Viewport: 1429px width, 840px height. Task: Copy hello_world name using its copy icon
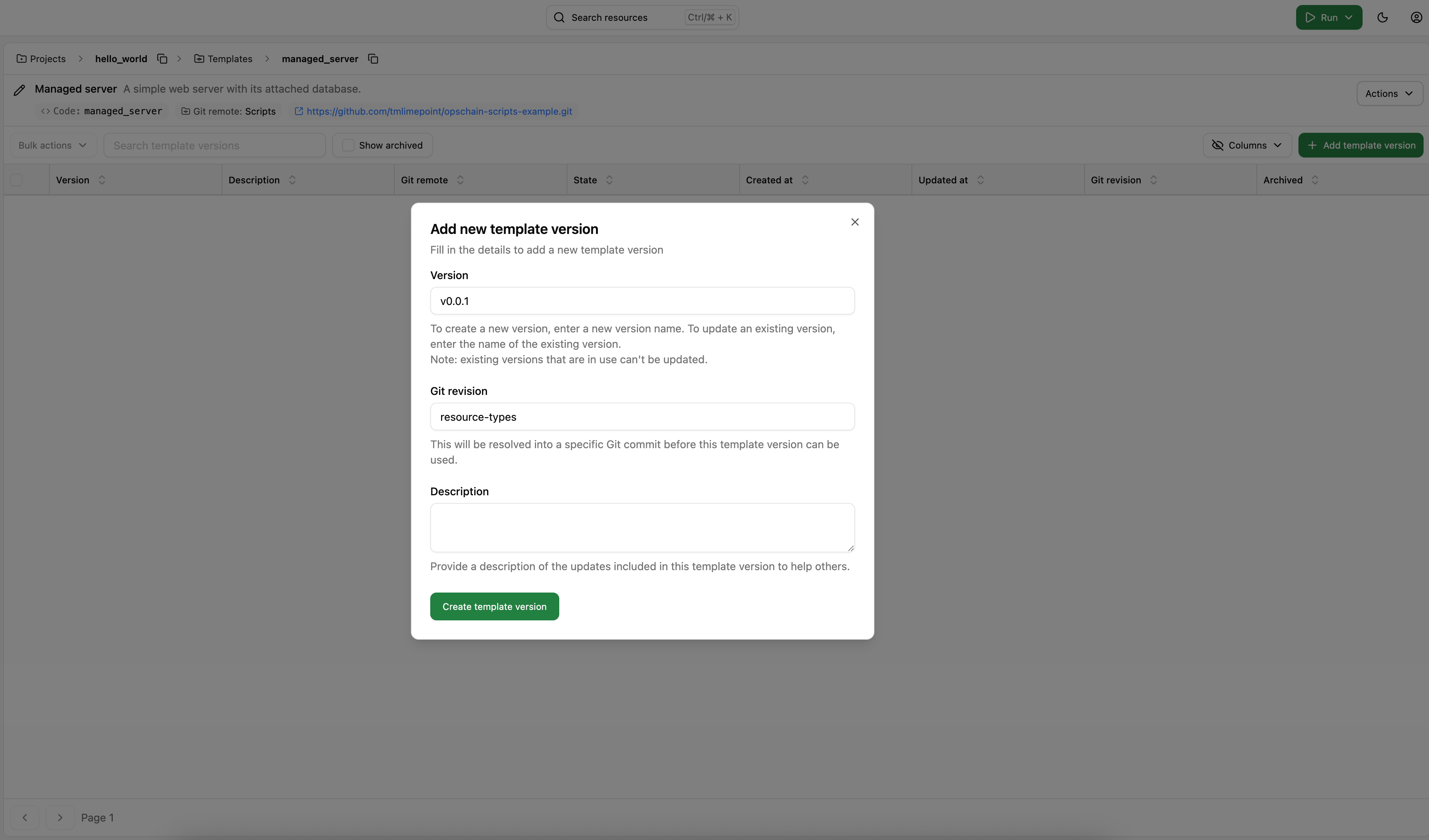(x=161, y=58)
